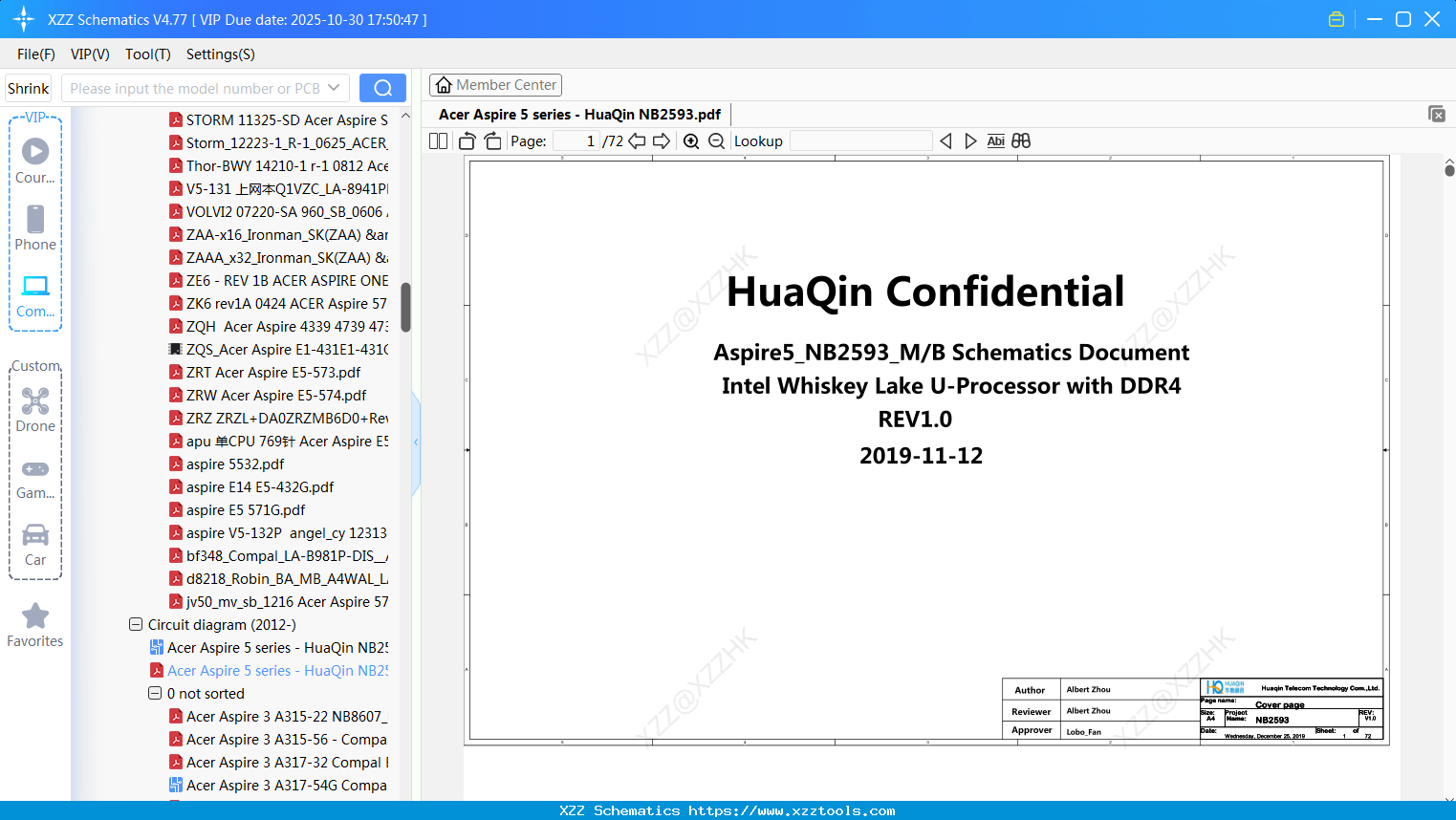The width and height of the screenshot is (1456, 820).
Task: Select the Acer Aspire 5 series - HuaQin NB2593.pdf tab
Action: [579, 115]
